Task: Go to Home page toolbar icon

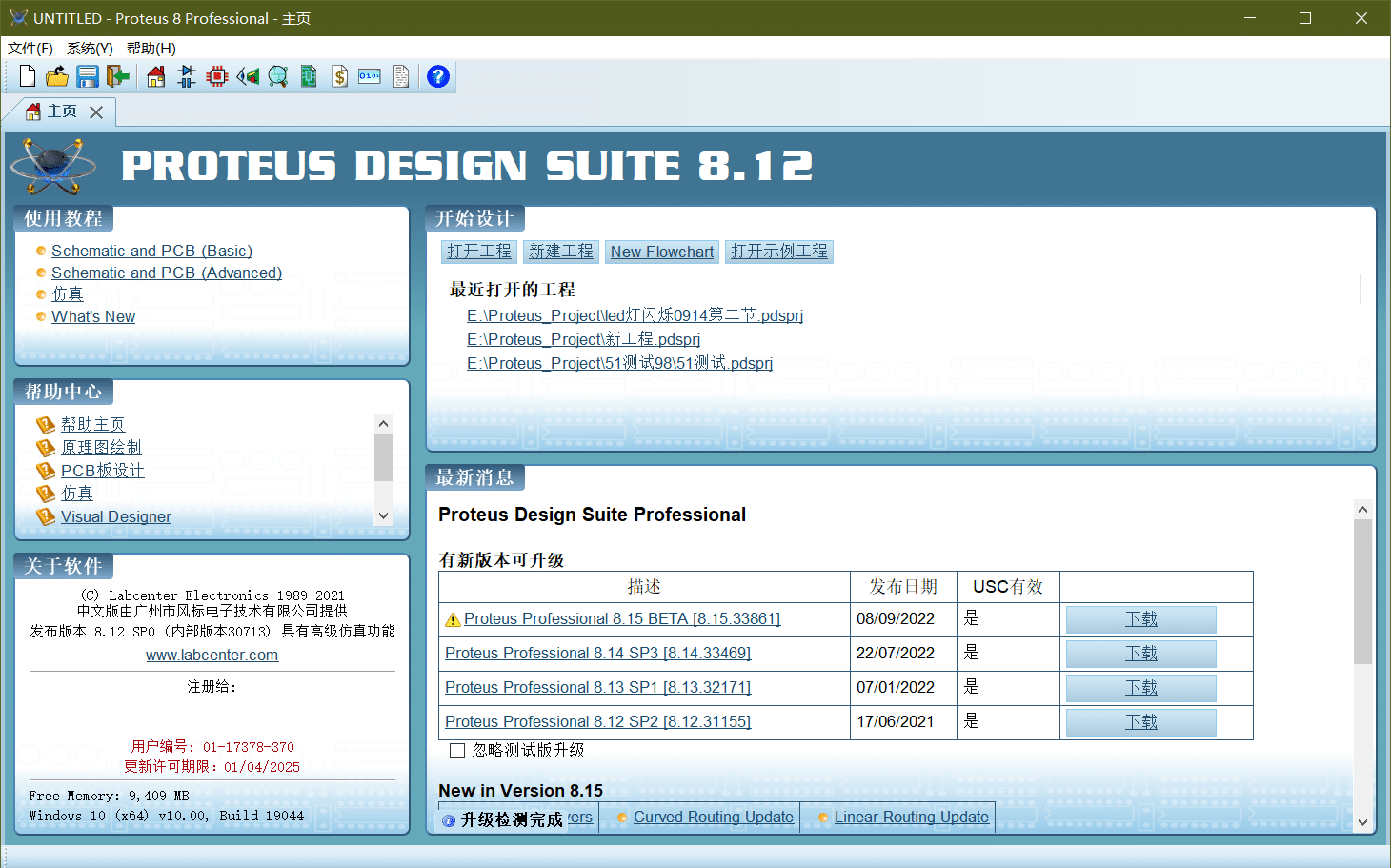Action: [x=156, y=76]
